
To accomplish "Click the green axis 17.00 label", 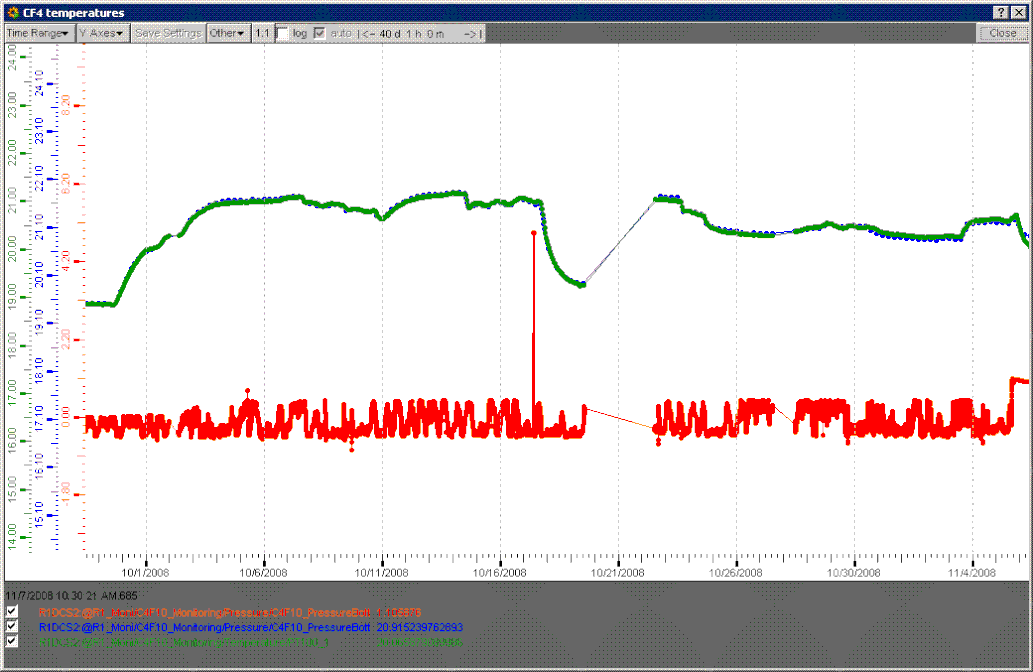I will (x=13, y=393).
